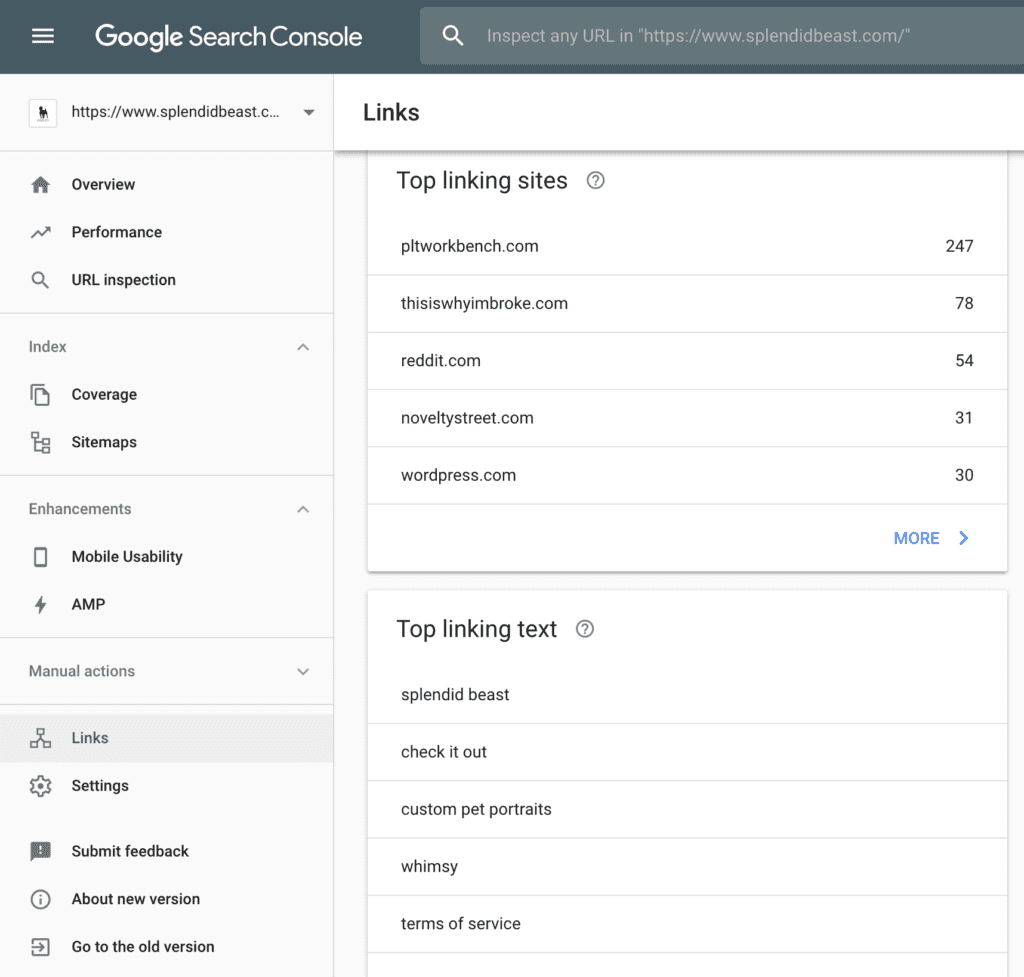The image size is (1024, 977).
Task: Click the 78 link count
Action: click(964, 304)
